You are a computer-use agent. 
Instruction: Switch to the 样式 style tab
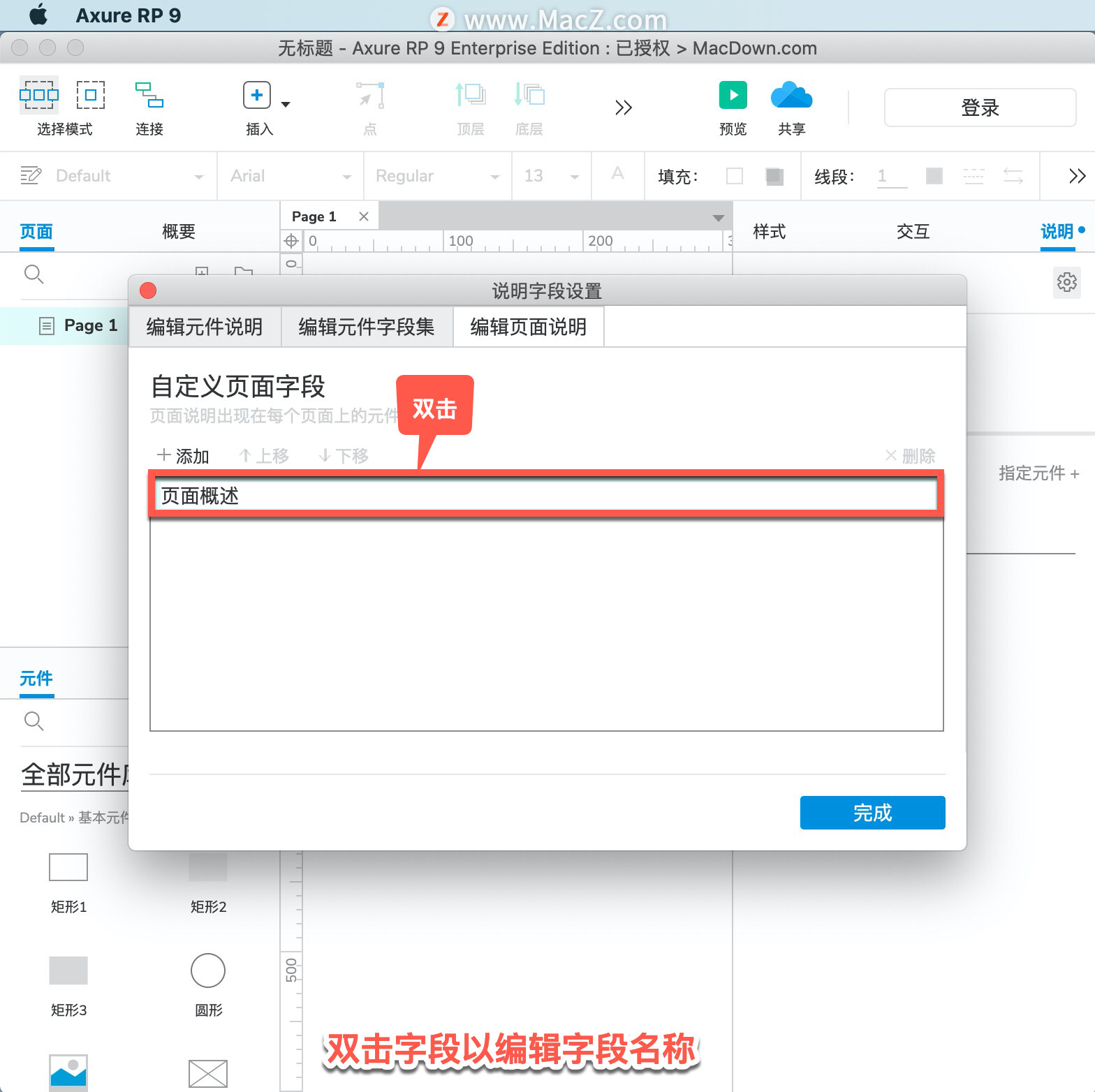tap(770, 232)
